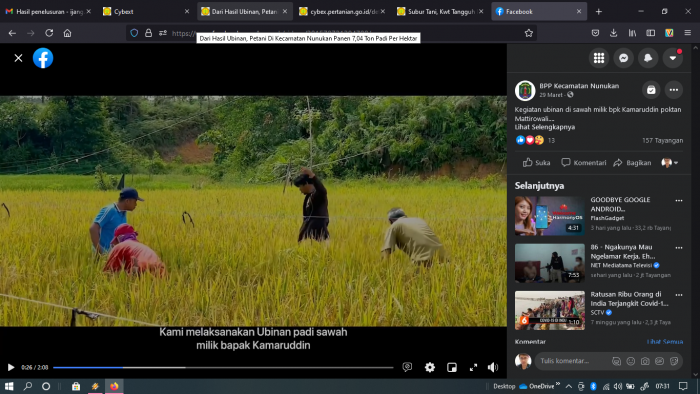The image size is (700, 394).
Task: Save the video with bookmark icon
Action: [651, 90]
